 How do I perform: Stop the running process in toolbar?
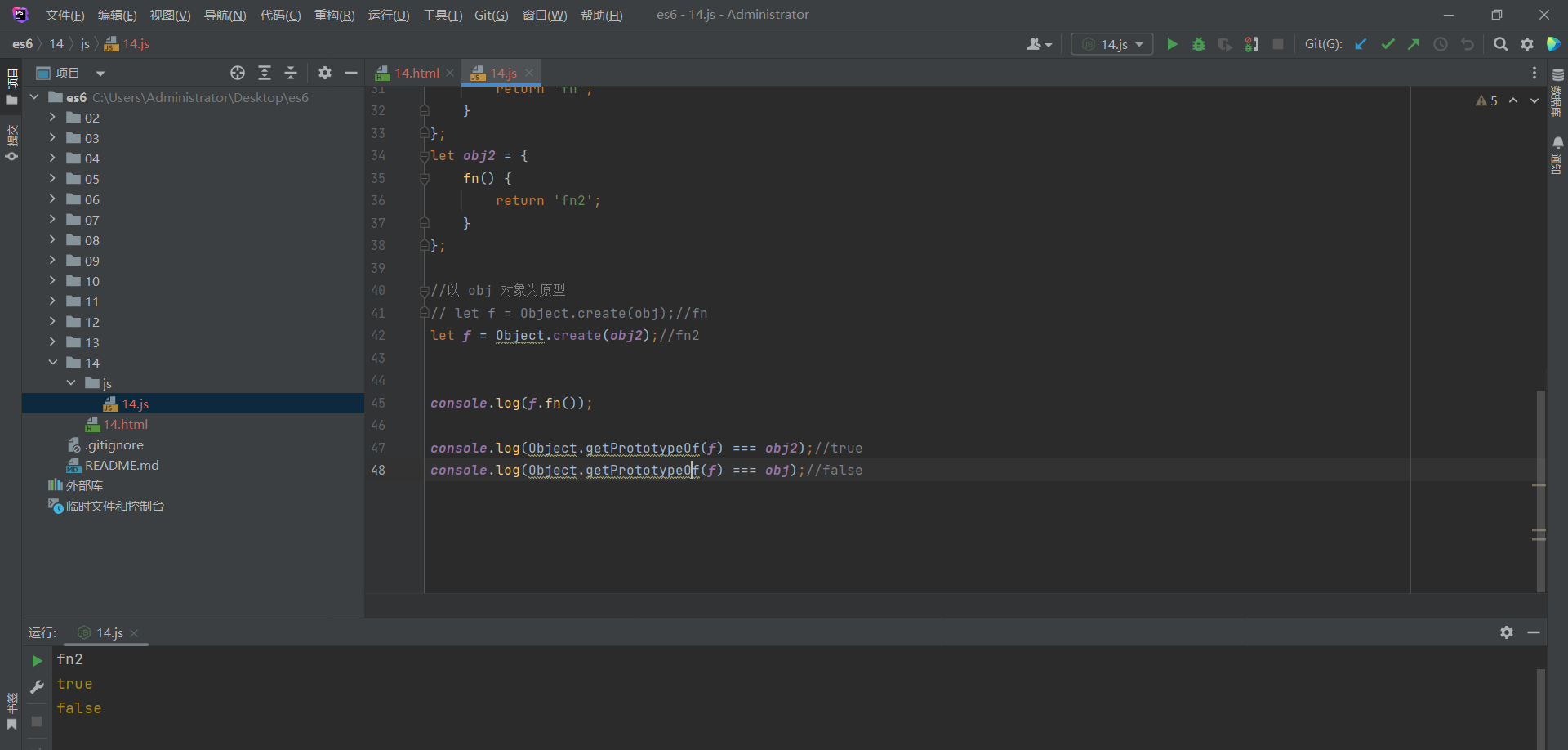1278,44
